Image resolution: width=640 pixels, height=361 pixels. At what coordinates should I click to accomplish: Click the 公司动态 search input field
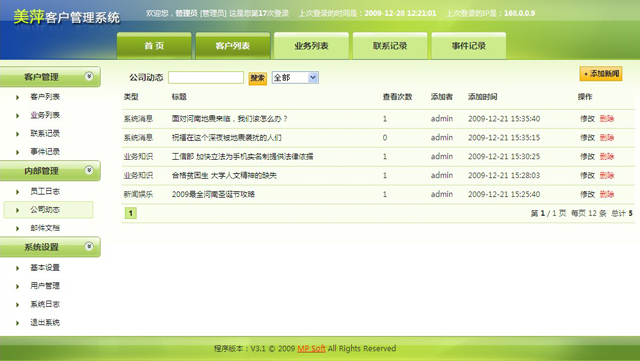coord(206,77)
